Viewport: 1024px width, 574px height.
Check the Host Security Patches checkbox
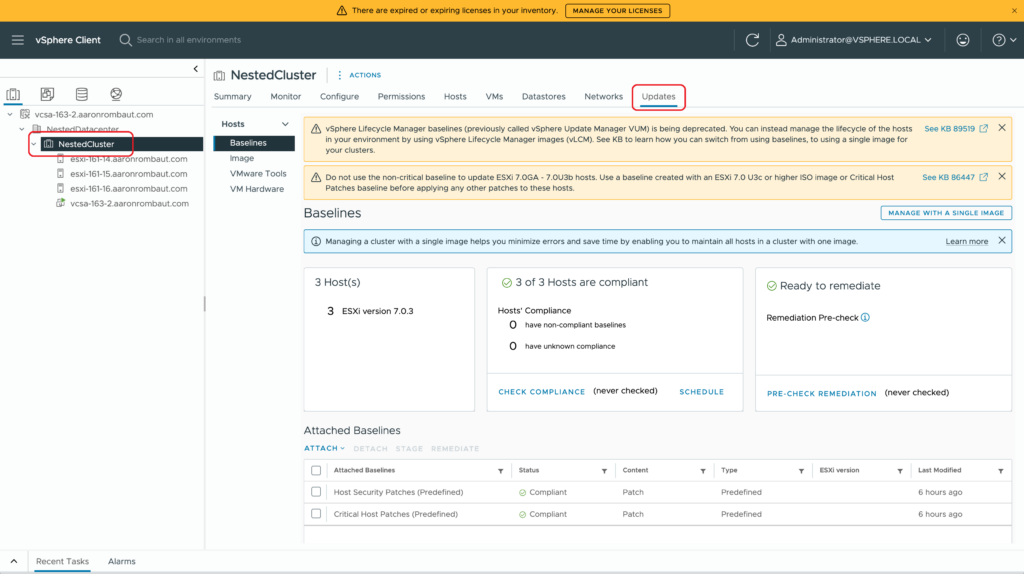316,492
